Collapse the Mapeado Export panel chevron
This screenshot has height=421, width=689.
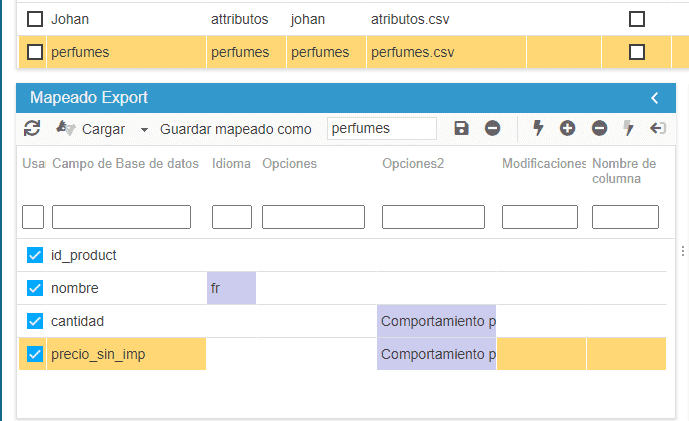pos(655,98)
